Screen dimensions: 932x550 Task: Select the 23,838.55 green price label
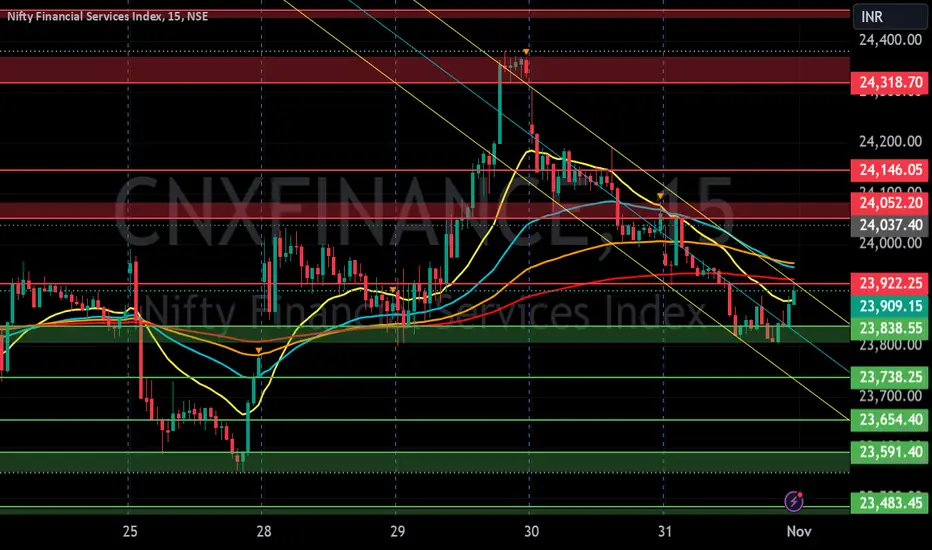click(889, 328)
